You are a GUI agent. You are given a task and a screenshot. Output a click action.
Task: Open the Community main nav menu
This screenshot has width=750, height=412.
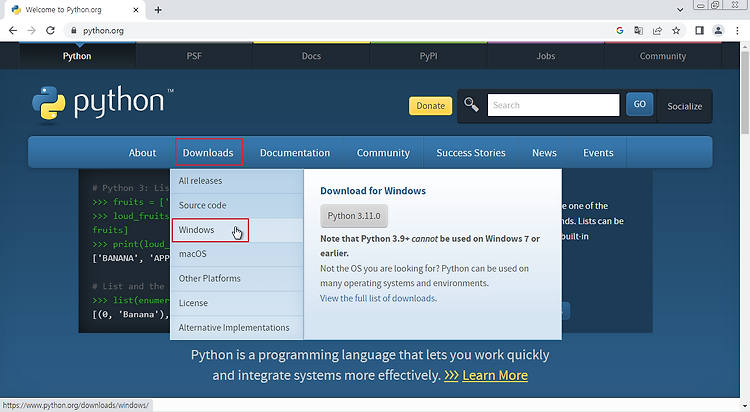tap(383, 153)
